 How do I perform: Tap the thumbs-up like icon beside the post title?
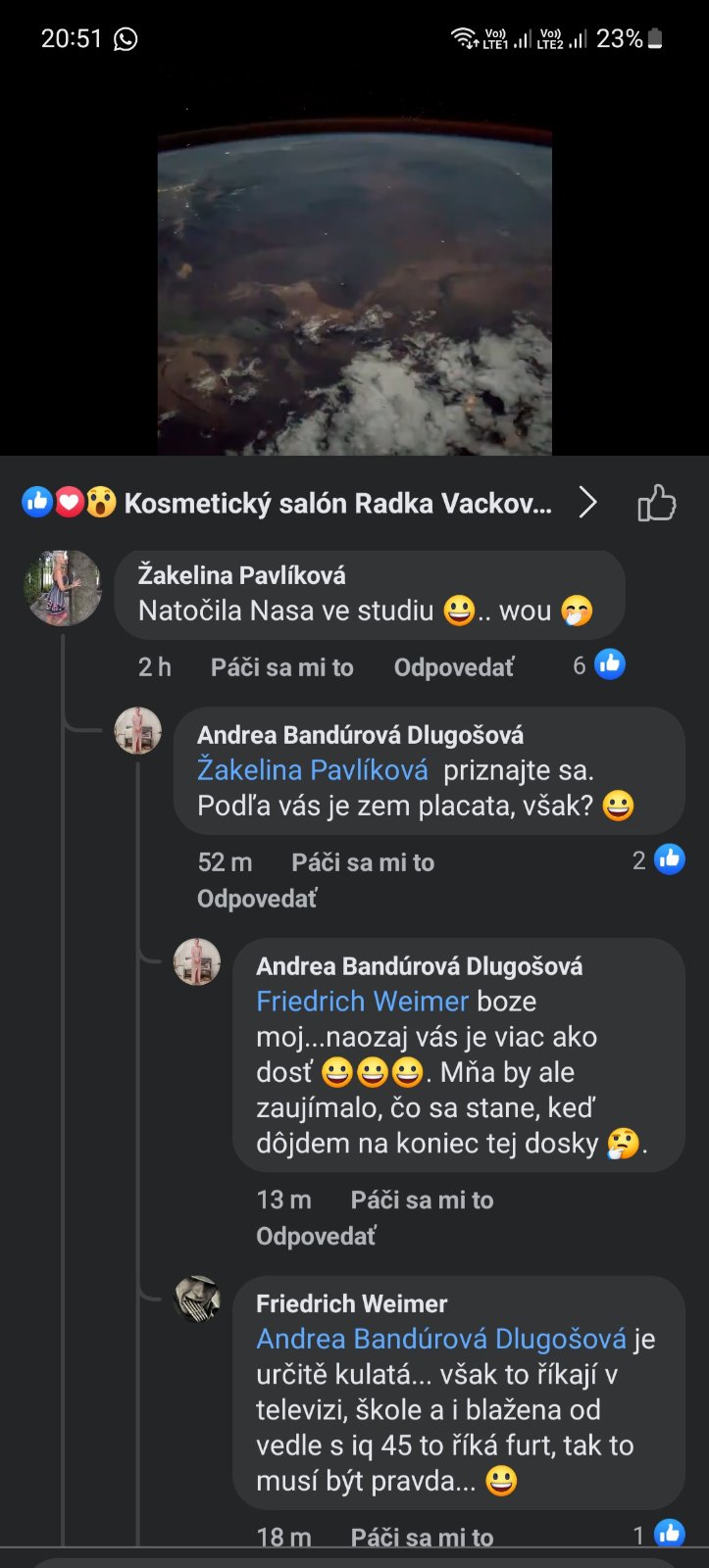pyautogui.click(x=656, y=504)
